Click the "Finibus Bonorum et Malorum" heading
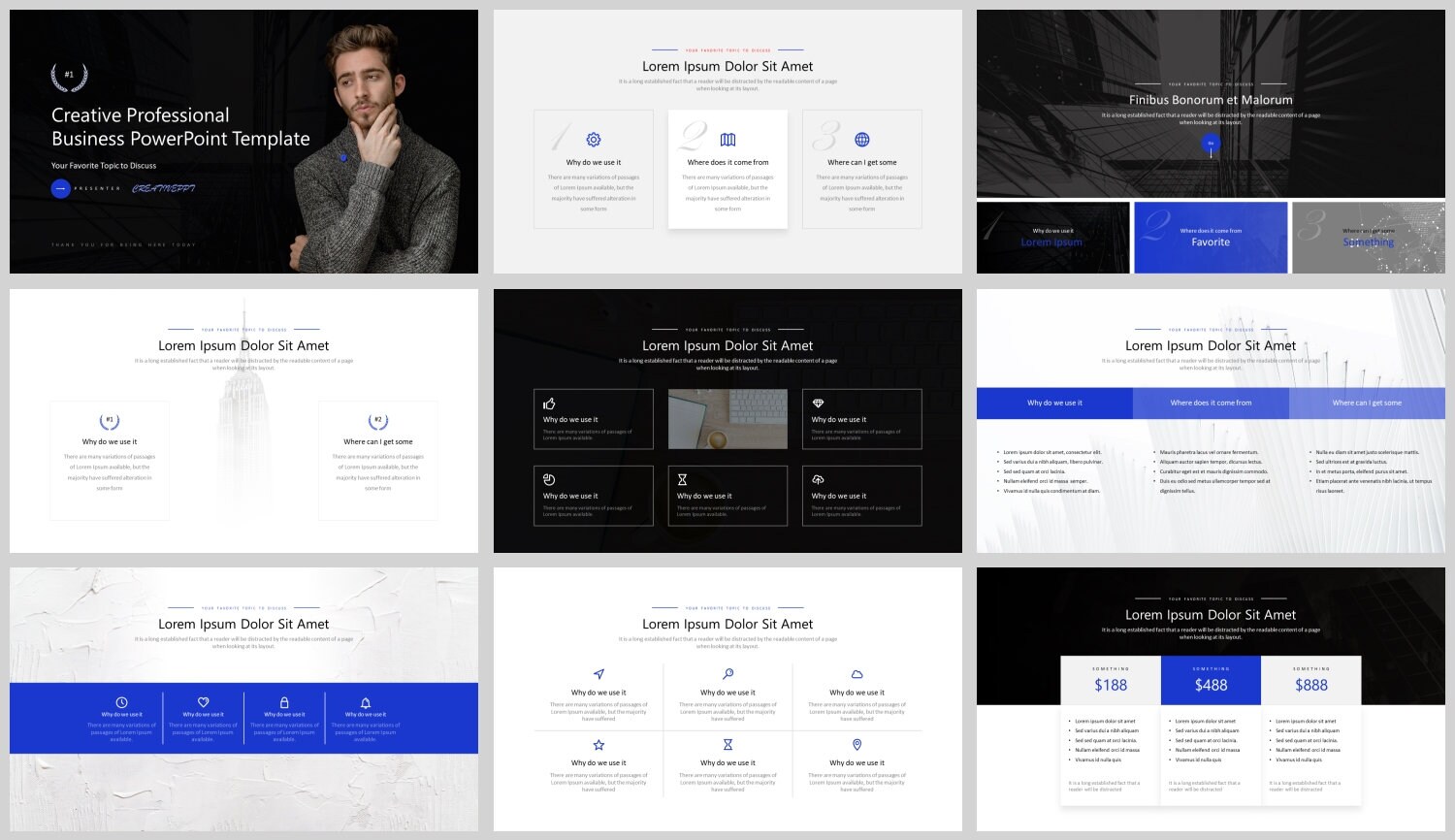1455x840 pixels. click(x=1211, y=100)
